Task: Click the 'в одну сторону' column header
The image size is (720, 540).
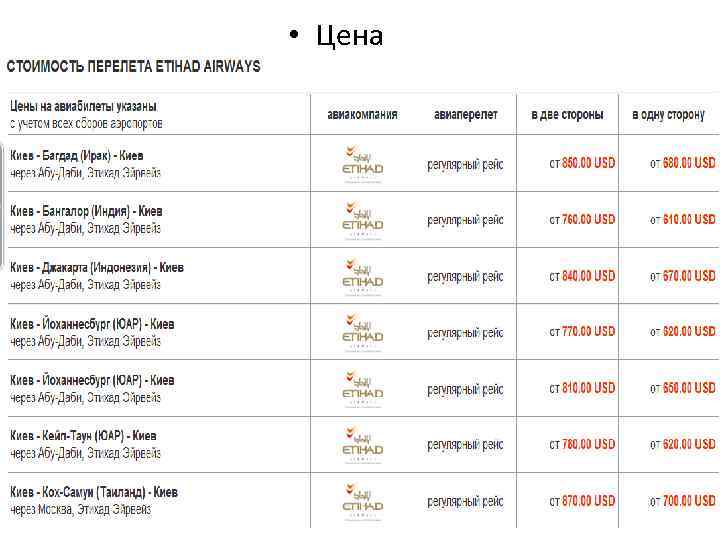Action: tap(668, 115)
